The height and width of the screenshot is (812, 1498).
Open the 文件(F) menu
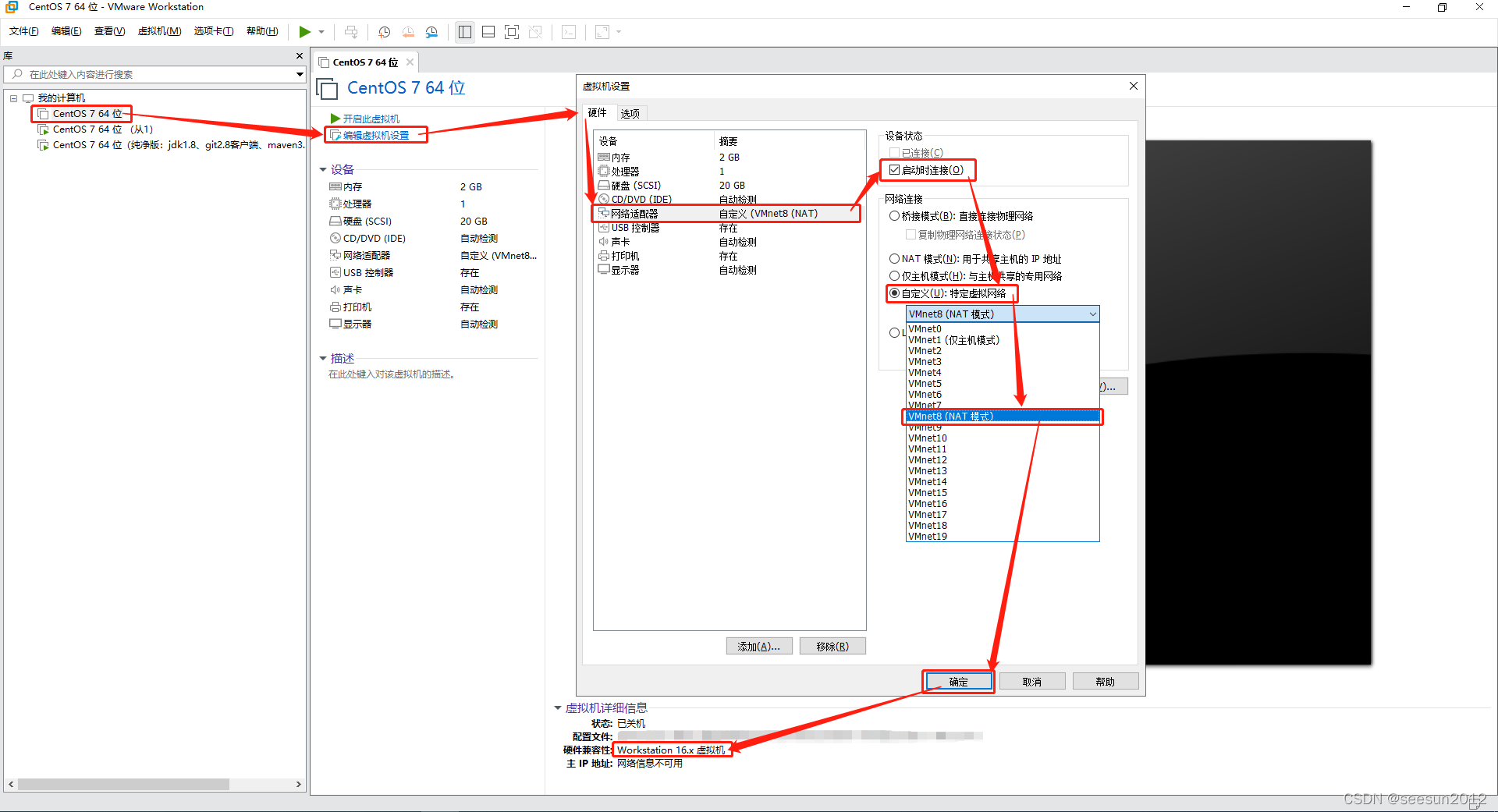point(24,31)
